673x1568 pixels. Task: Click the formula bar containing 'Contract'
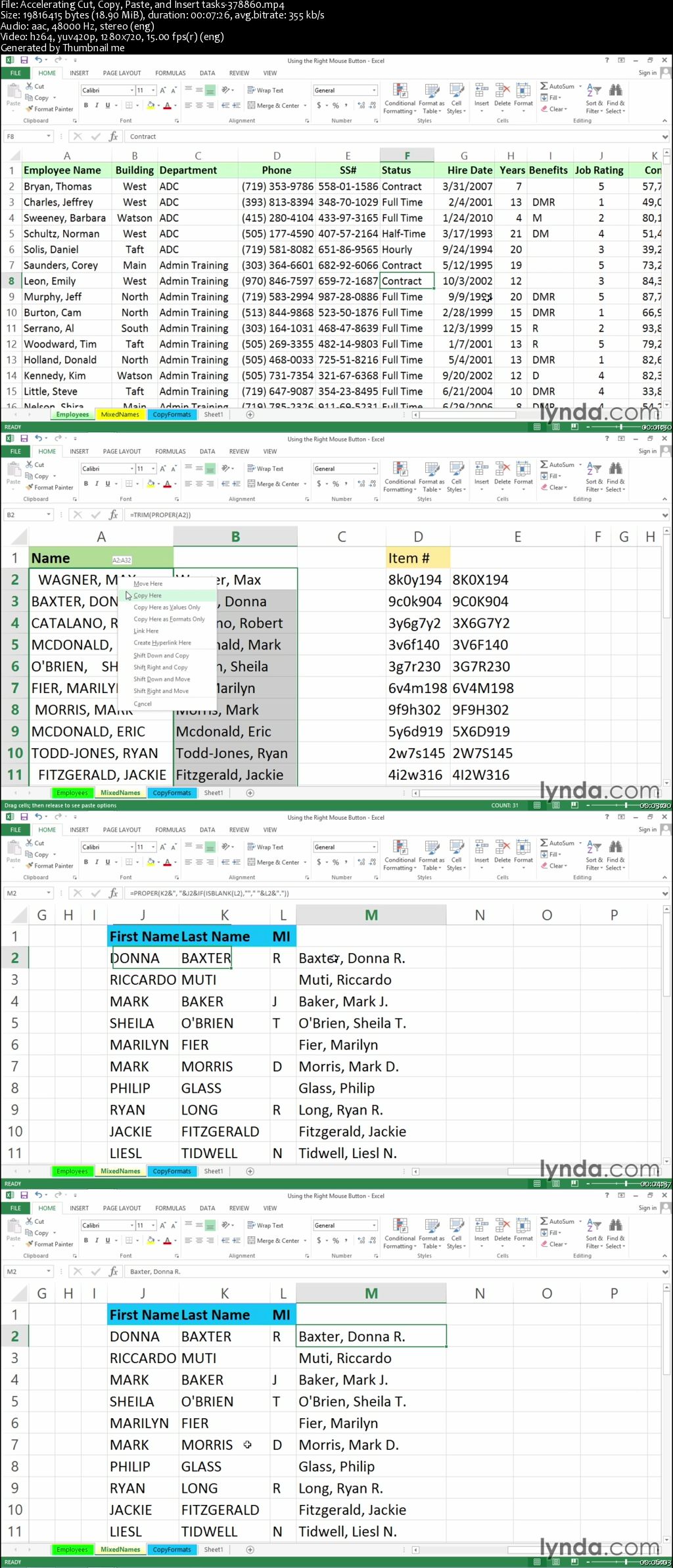[x=394, y=137]
